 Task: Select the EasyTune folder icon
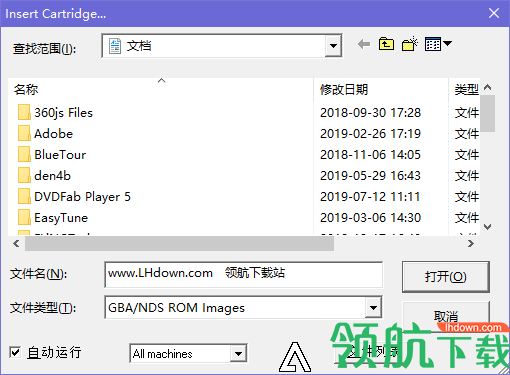[24, 217]
